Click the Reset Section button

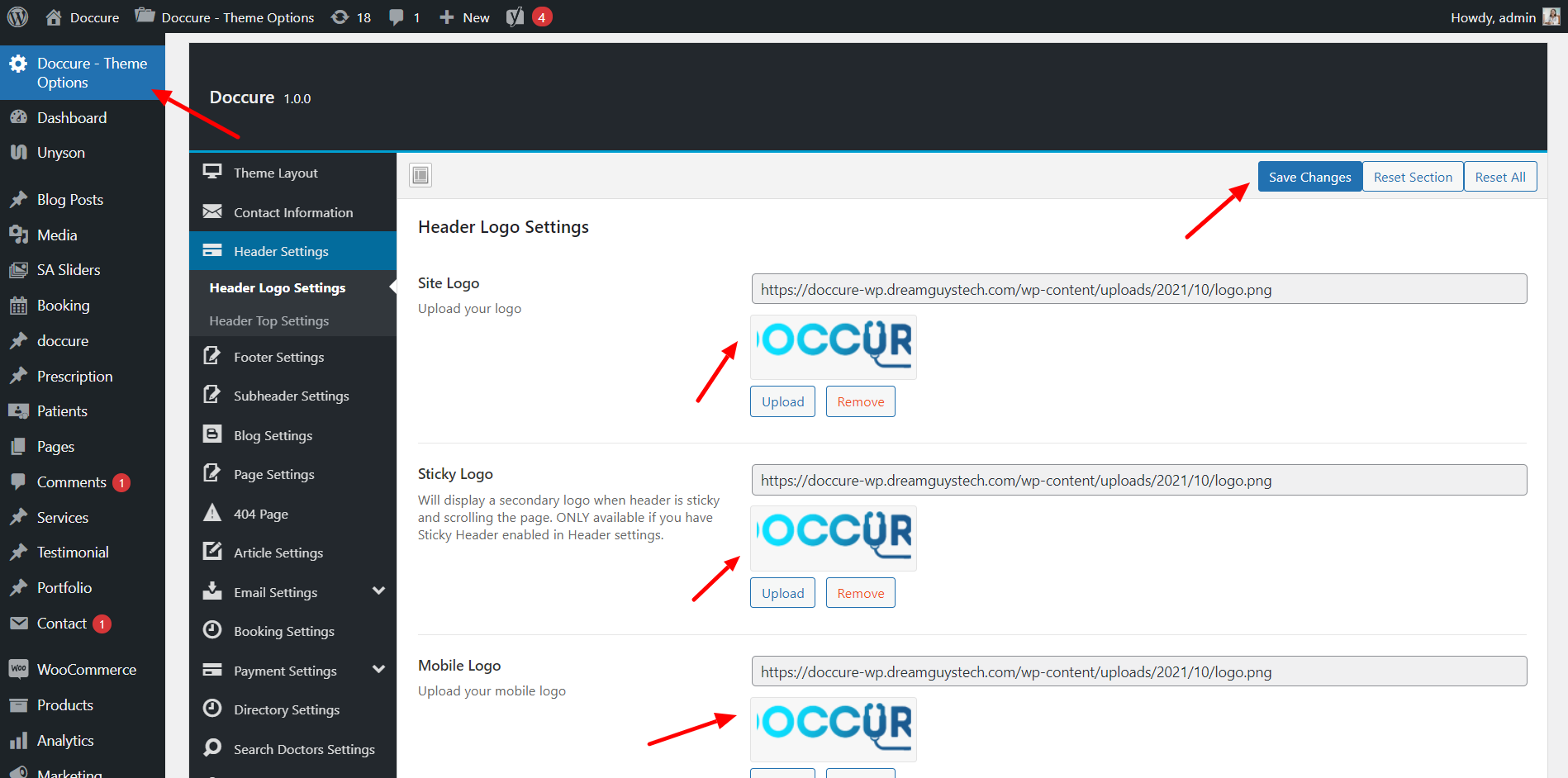pyautogui.click(x=1412, y=177)
